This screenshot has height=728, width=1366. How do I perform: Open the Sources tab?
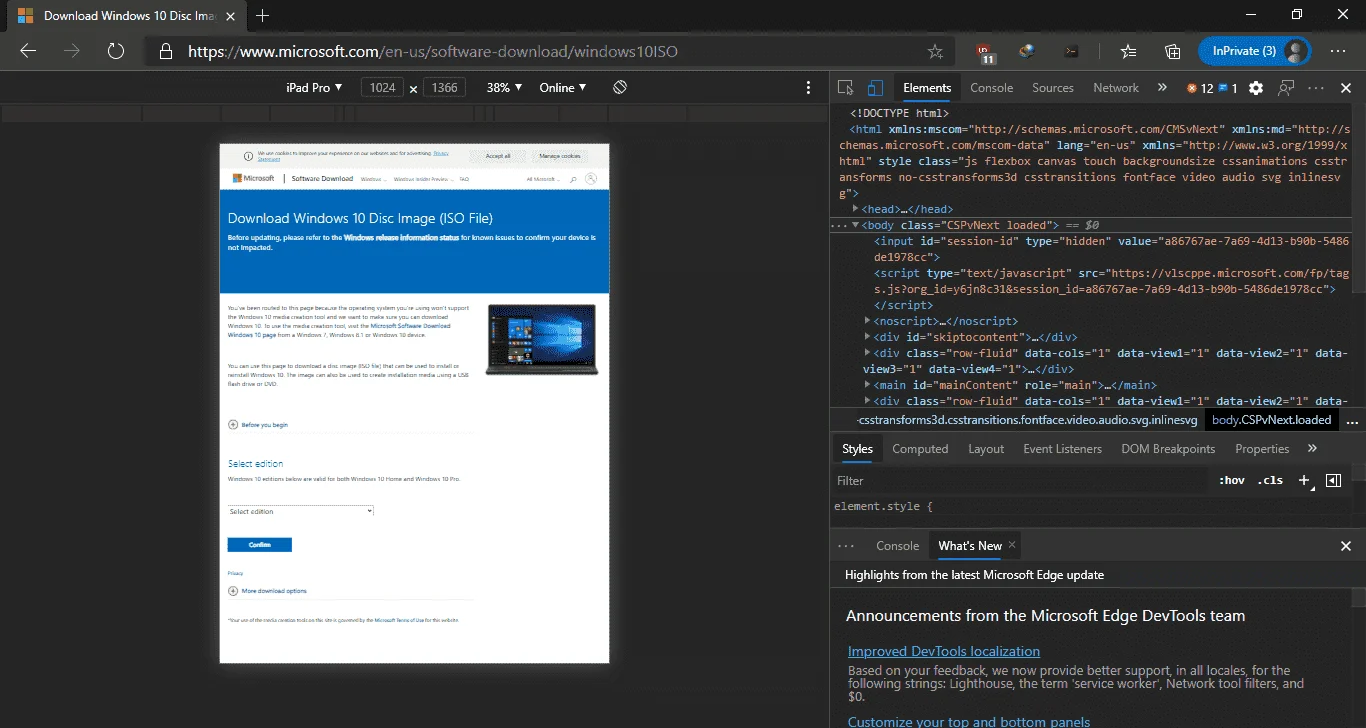point(1053,88)
